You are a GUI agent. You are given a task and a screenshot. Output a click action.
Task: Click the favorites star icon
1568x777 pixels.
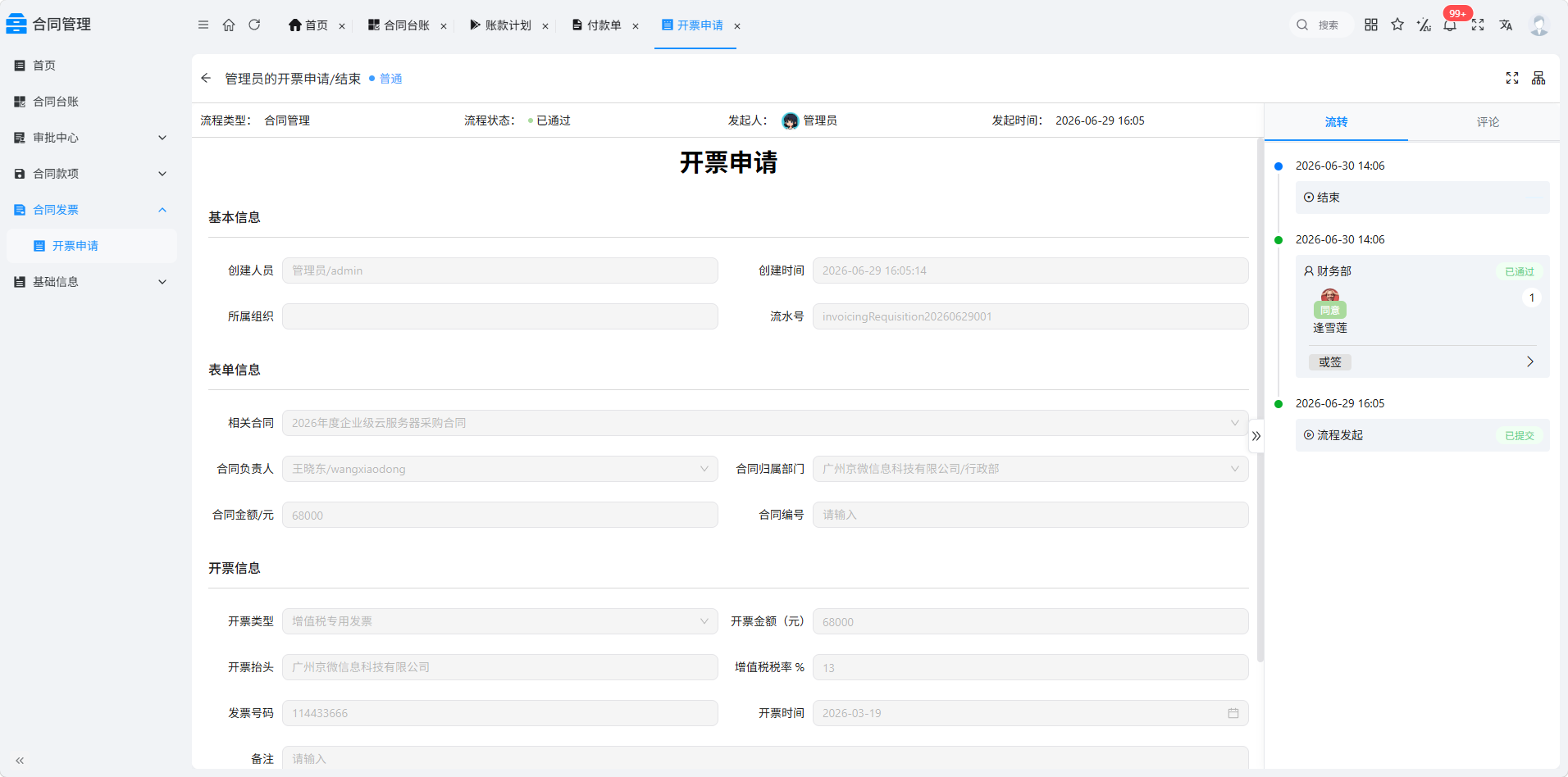1397,25
